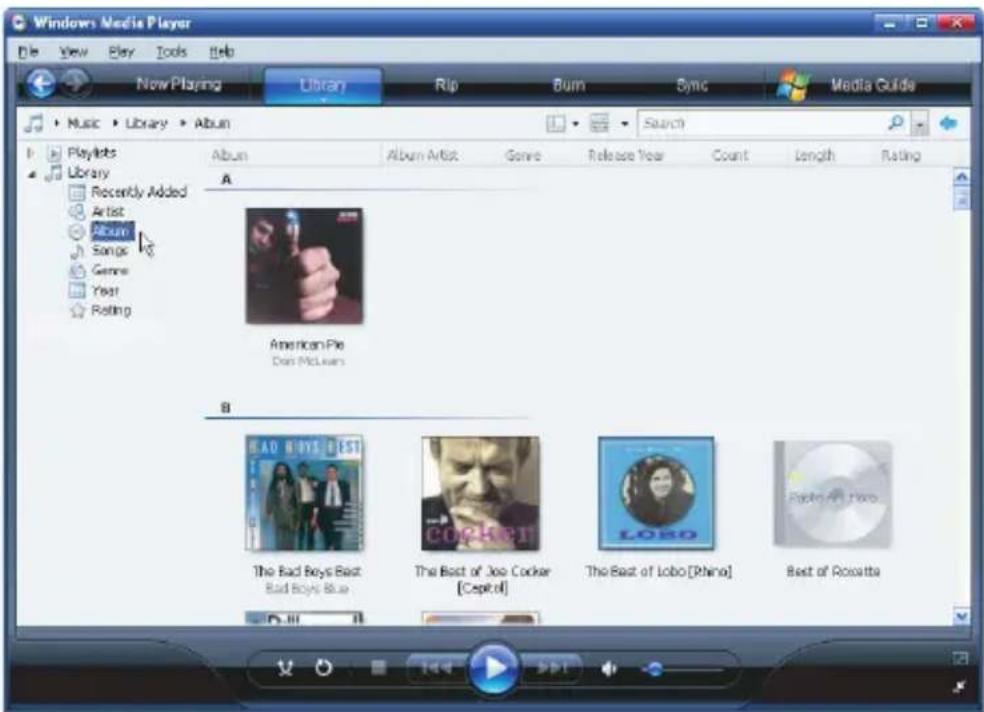Screen dimensions: 984x712
Task: Click the Year calendar icon
Action: pos(77,290)
